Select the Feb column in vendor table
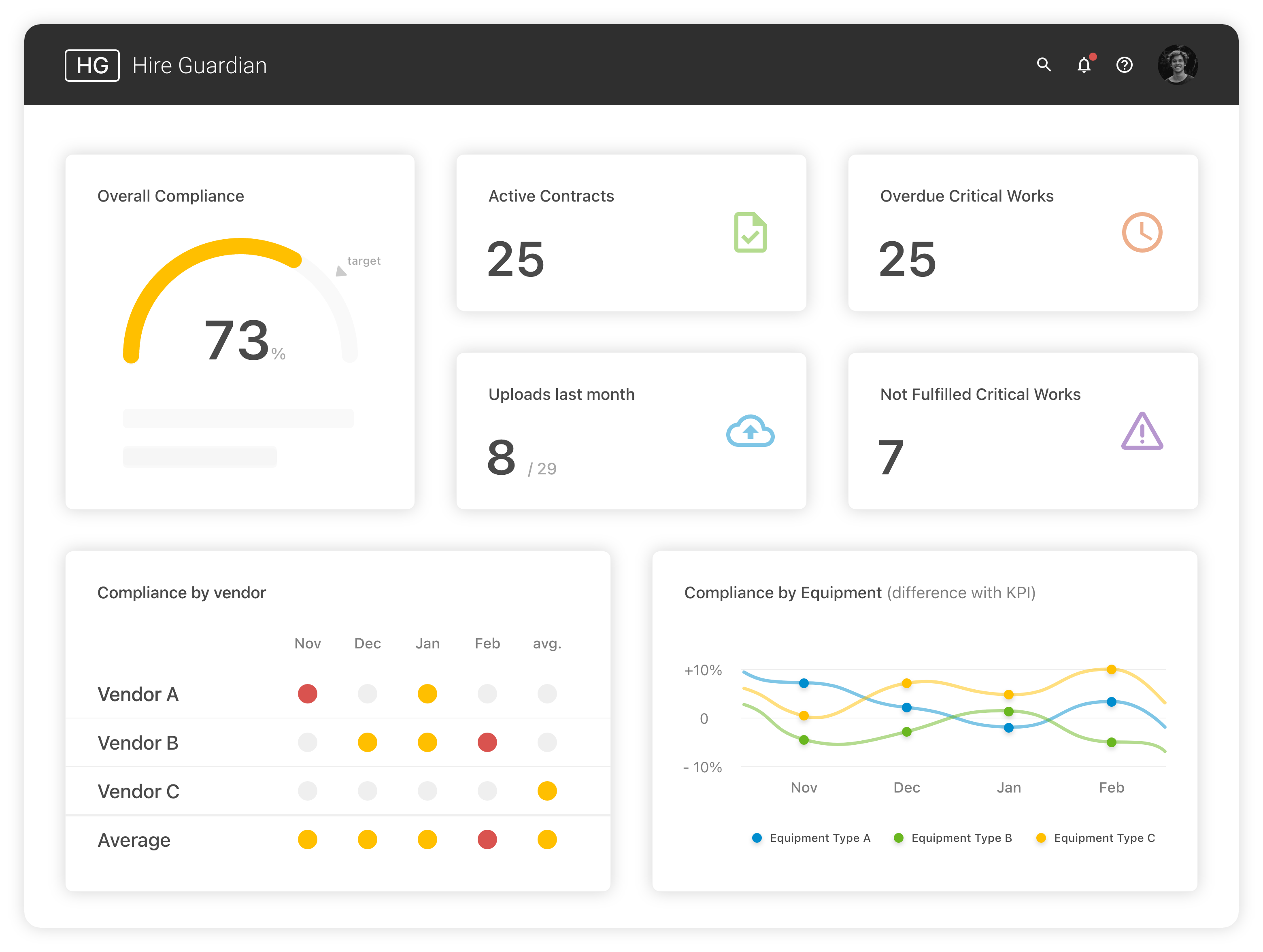Image resolution: width=1263 pixels, height=952 pixels. [x=487, y=643]
